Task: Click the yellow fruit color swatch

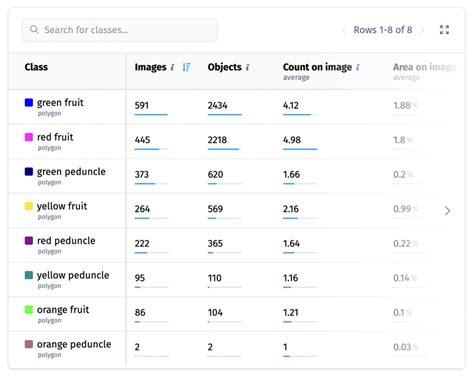Action: click(29, 206)
